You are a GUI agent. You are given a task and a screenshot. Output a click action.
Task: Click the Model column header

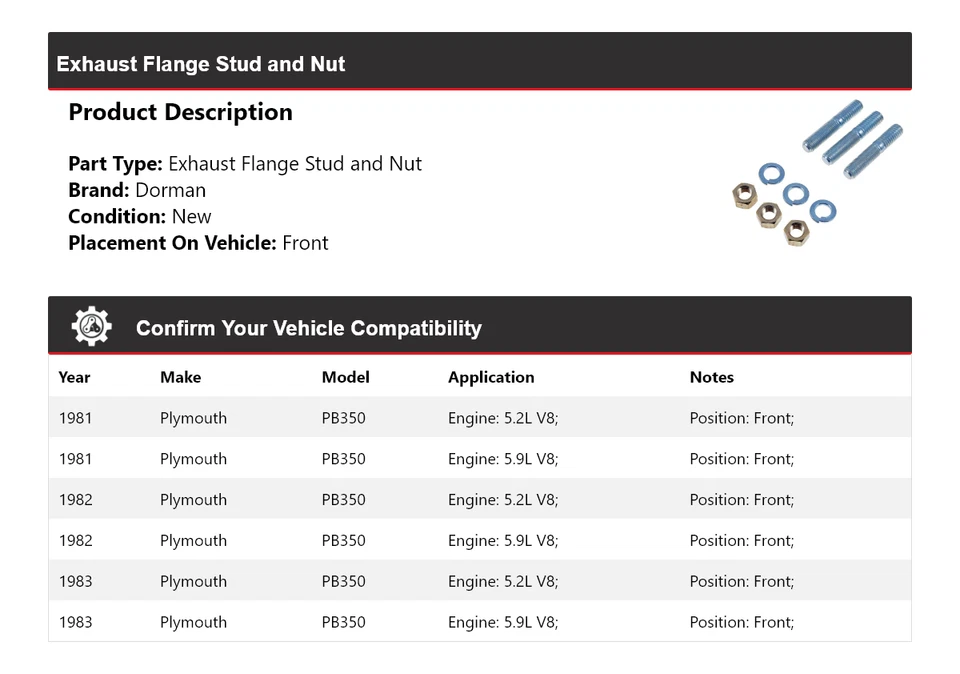point(345,377)
